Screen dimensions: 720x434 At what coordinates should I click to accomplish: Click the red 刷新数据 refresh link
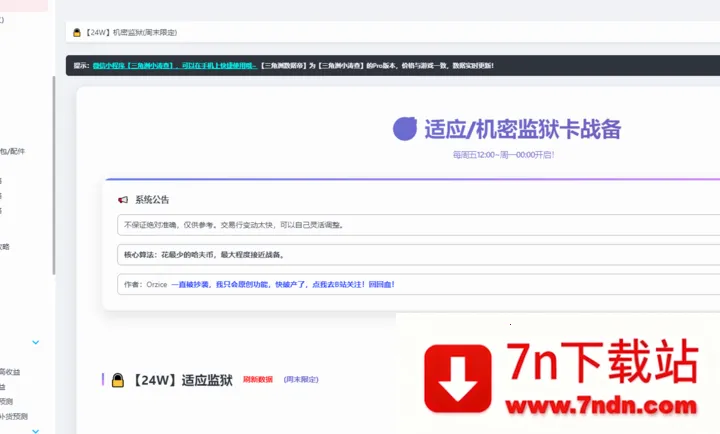[x=257, y=380]
